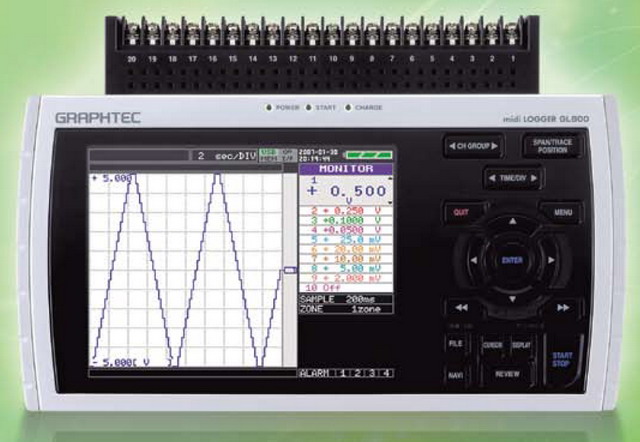Click the + 5.000 upper scale label
Screen dimensions: 640x442
click(x=111, y=178)
